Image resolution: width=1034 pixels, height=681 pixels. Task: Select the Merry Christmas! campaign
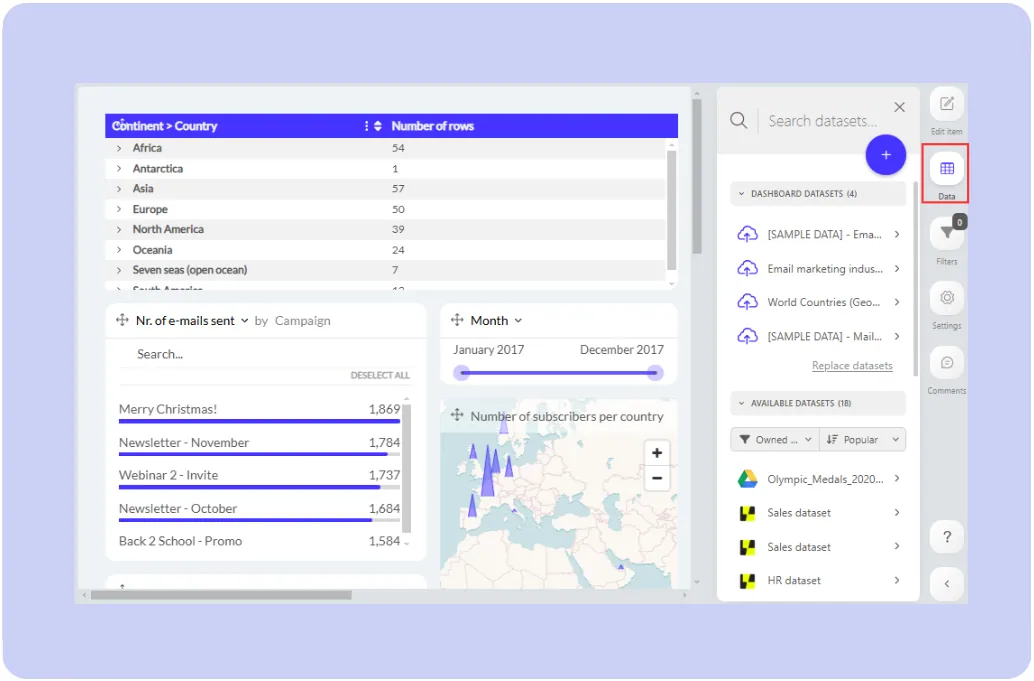259,411
